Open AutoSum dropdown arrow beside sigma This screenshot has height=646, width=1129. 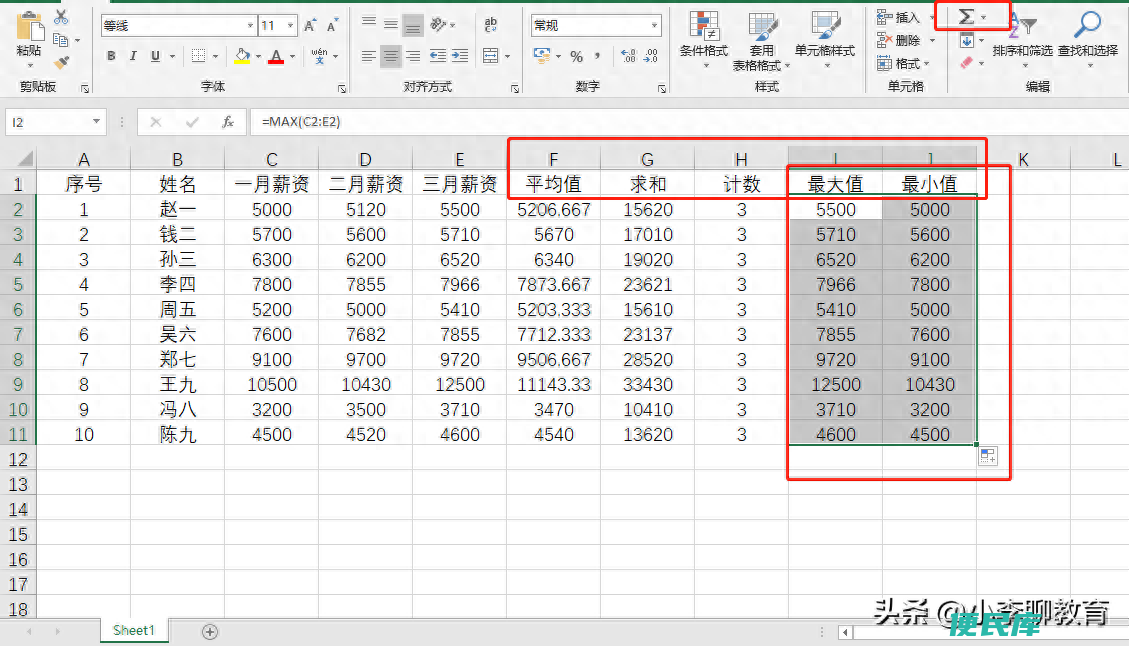pos(984,17)
